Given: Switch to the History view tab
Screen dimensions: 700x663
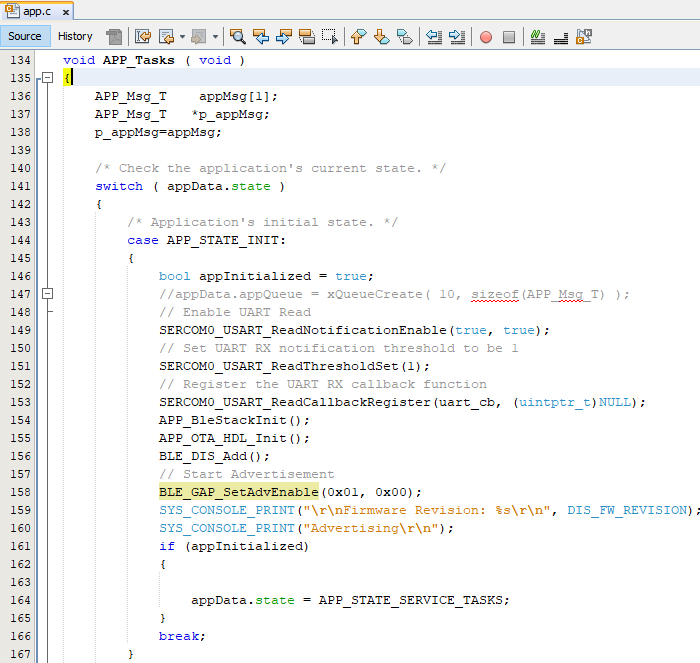Looking at the screenshot, I should [75, 36].
